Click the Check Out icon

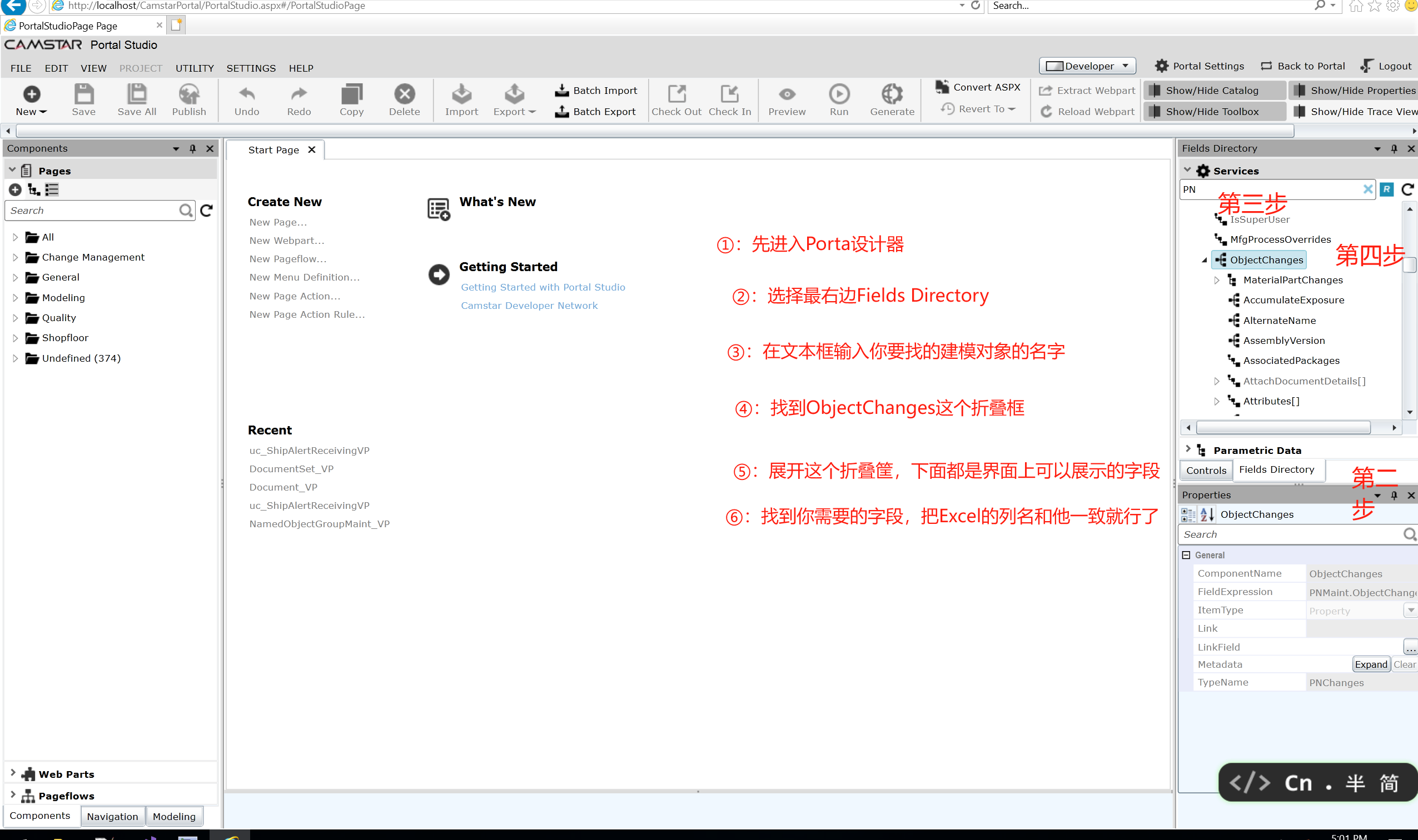[676, 94]
